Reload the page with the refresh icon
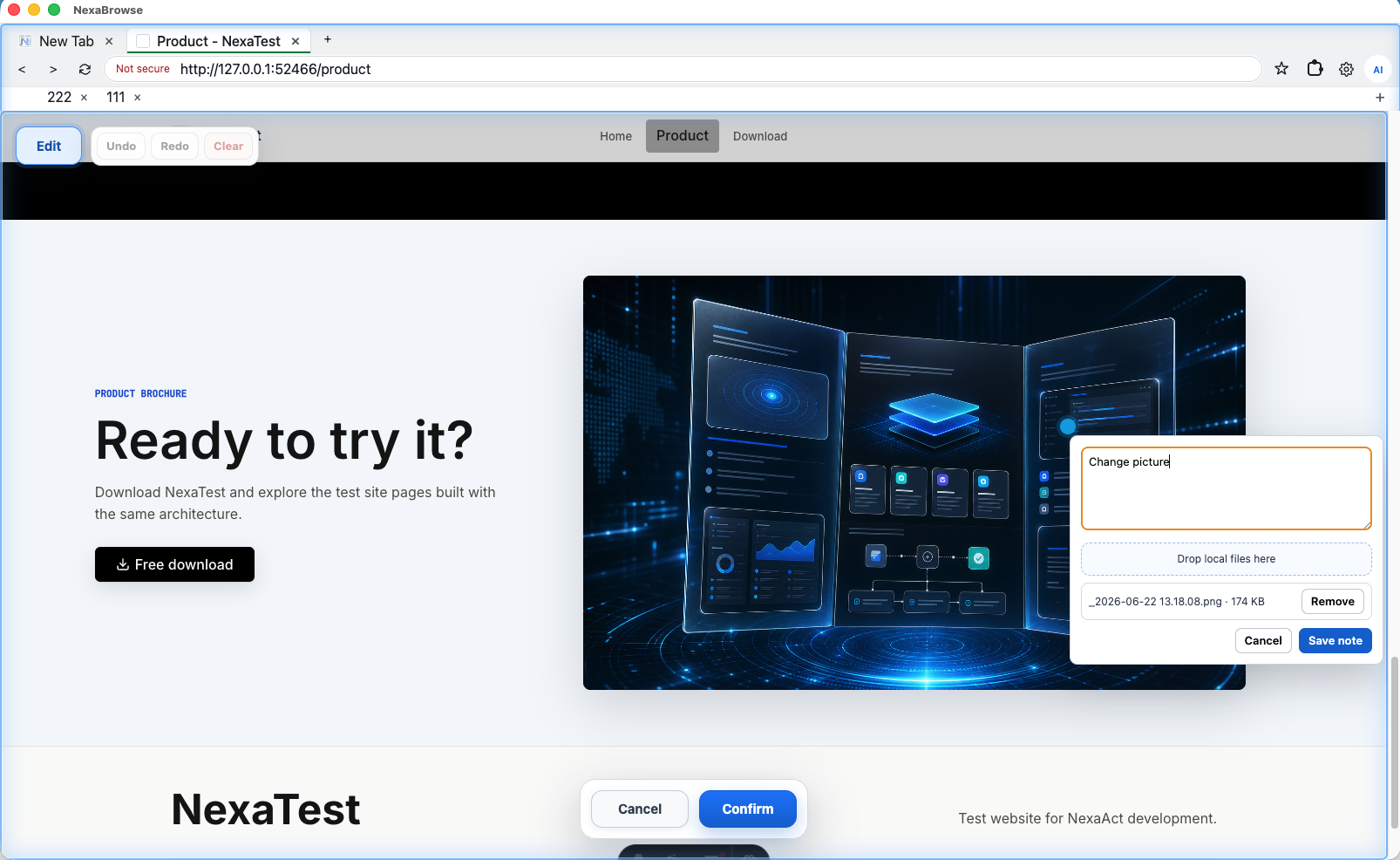 click(85, 69)
